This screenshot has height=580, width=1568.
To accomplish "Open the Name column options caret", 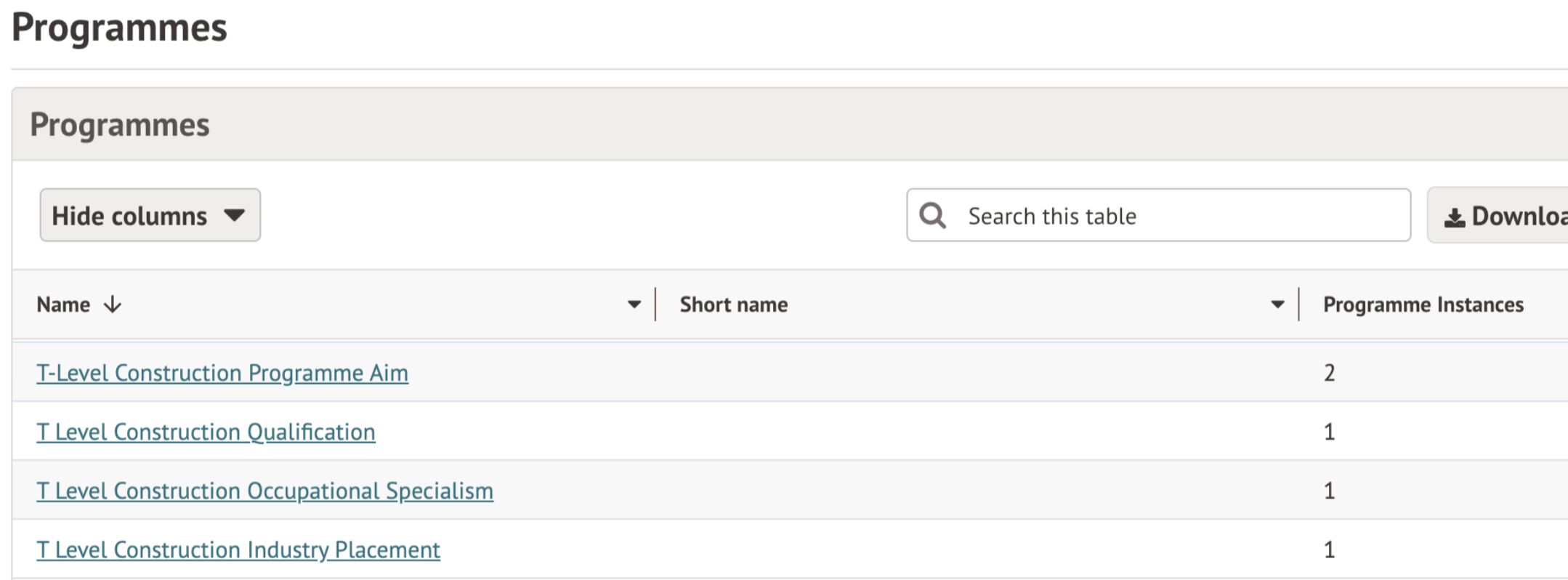I will pos(634,305).
